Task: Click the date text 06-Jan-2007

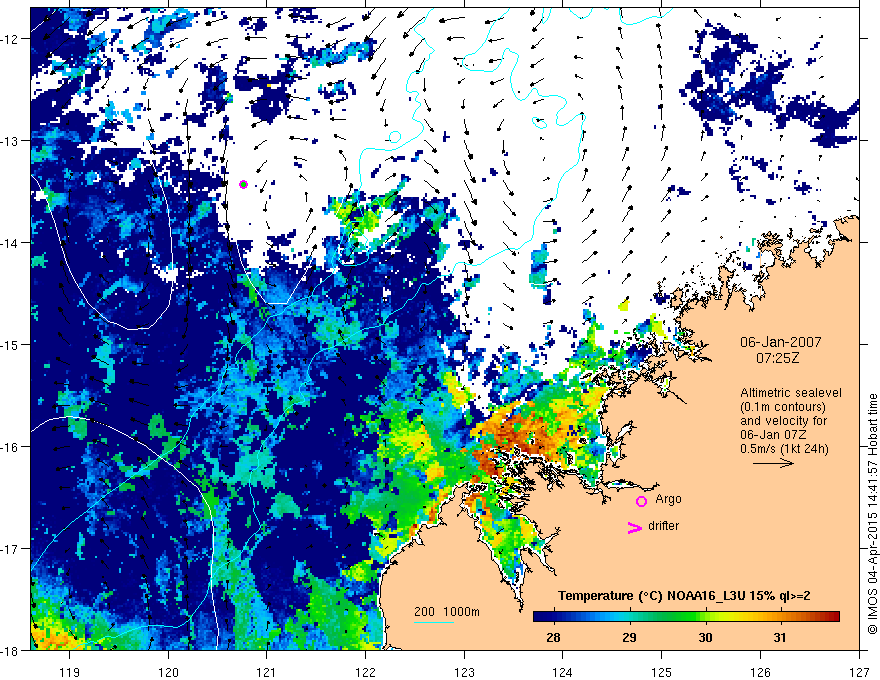Action: (781, 342)
